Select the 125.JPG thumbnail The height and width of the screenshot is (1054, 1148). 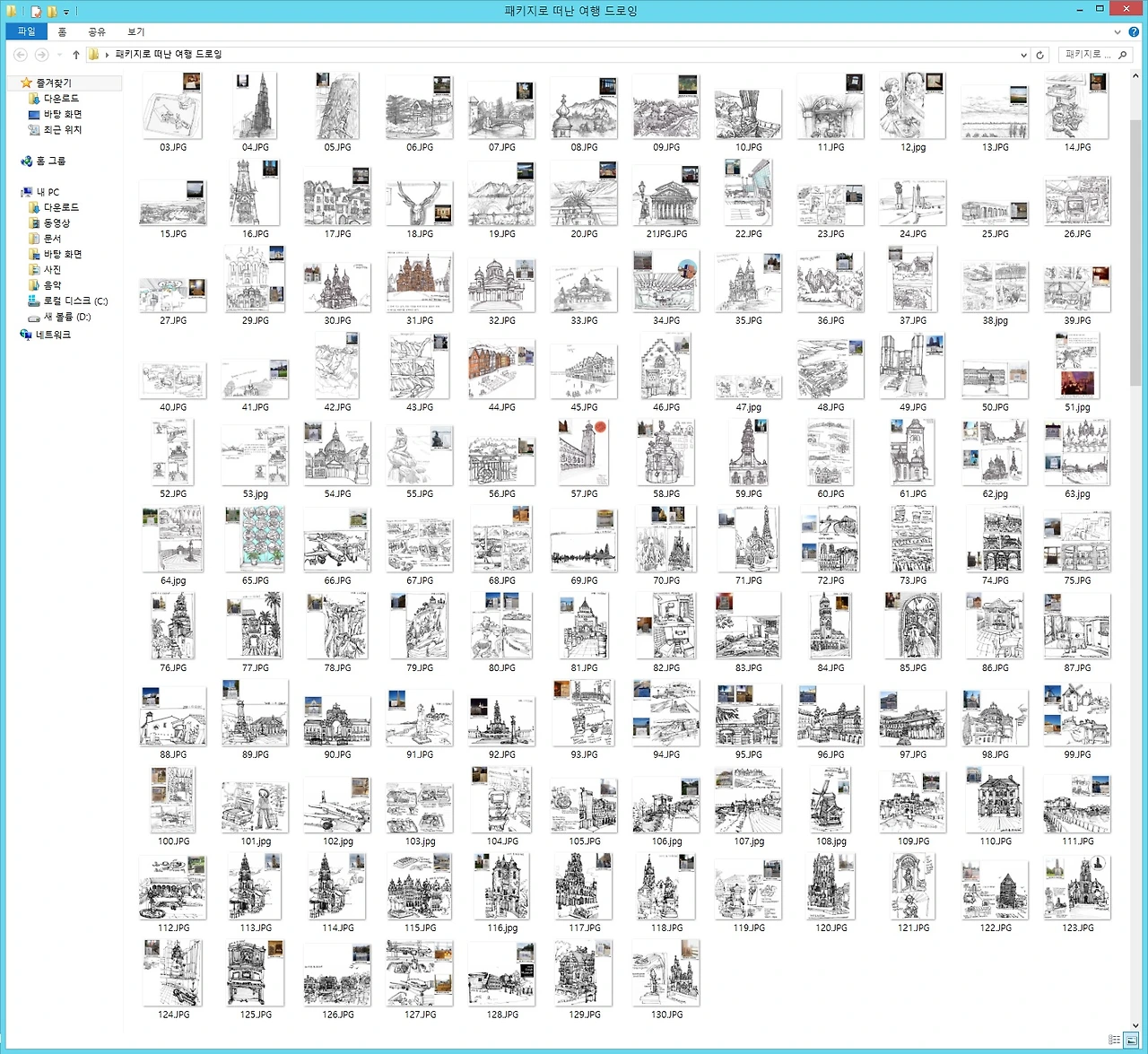point(256,973)
